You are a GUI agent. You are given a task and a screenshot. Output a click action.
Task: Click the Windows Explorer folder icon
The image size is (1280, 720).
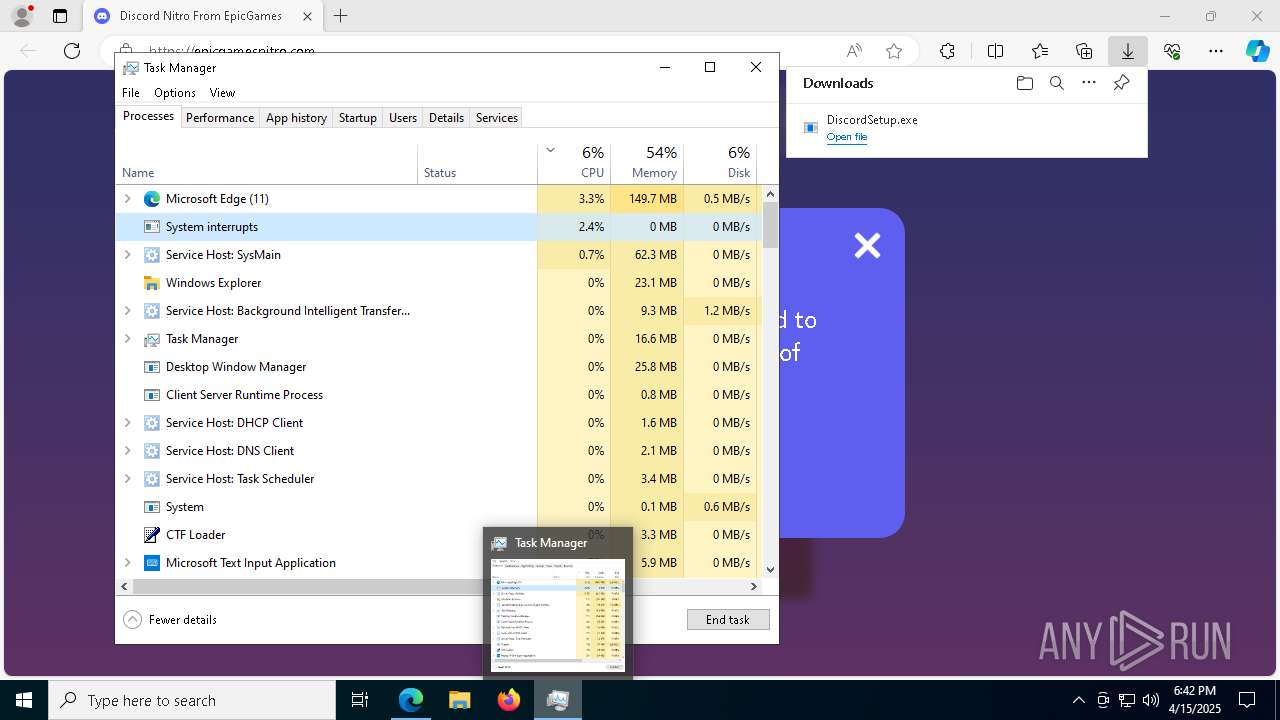pyautogui.click(x=152, y=283)
